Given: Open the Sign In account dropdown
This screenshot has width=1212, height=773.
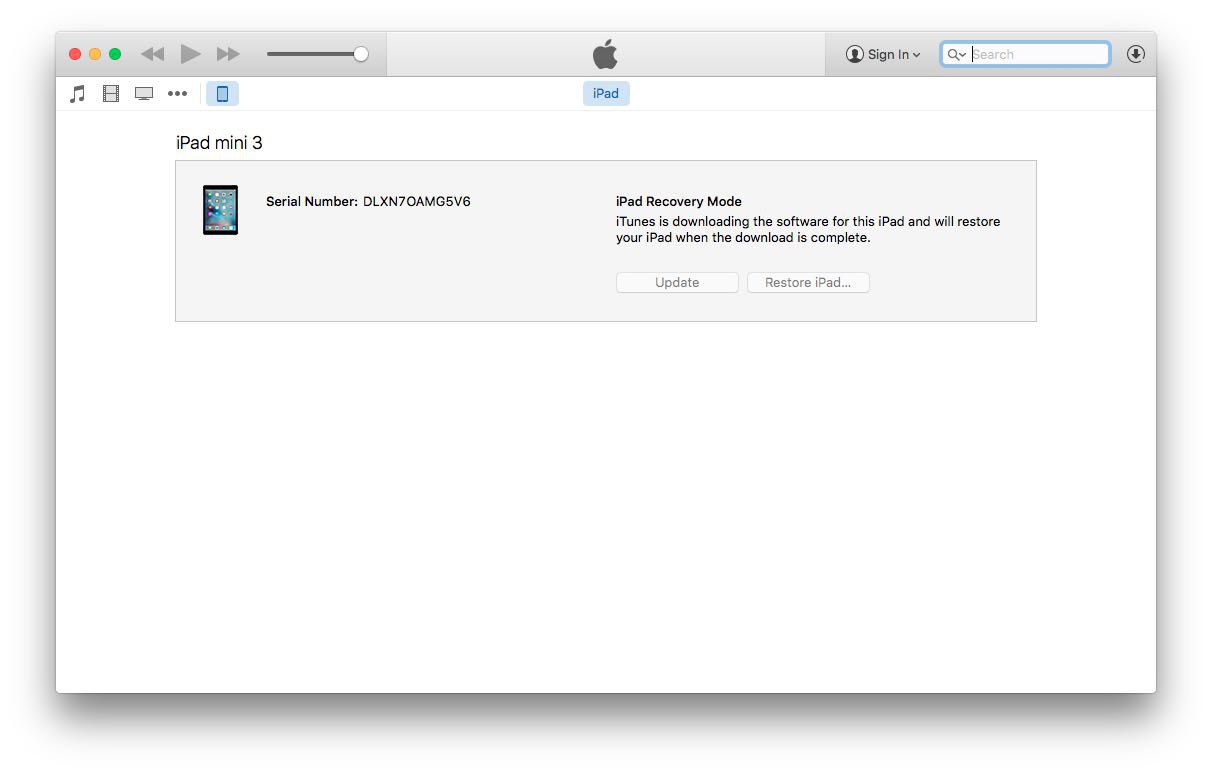Looking at the screenshot, I should tap(884, 54).
